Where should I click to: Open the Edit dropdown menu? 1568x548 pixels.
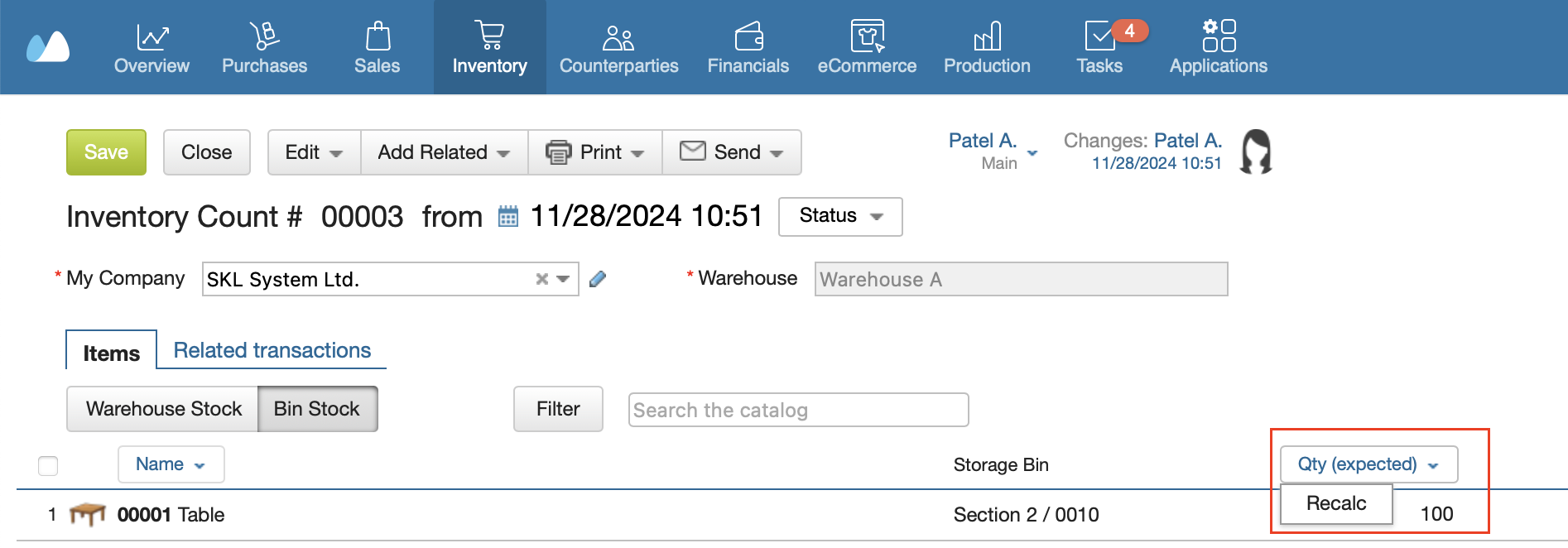[314, 152]
